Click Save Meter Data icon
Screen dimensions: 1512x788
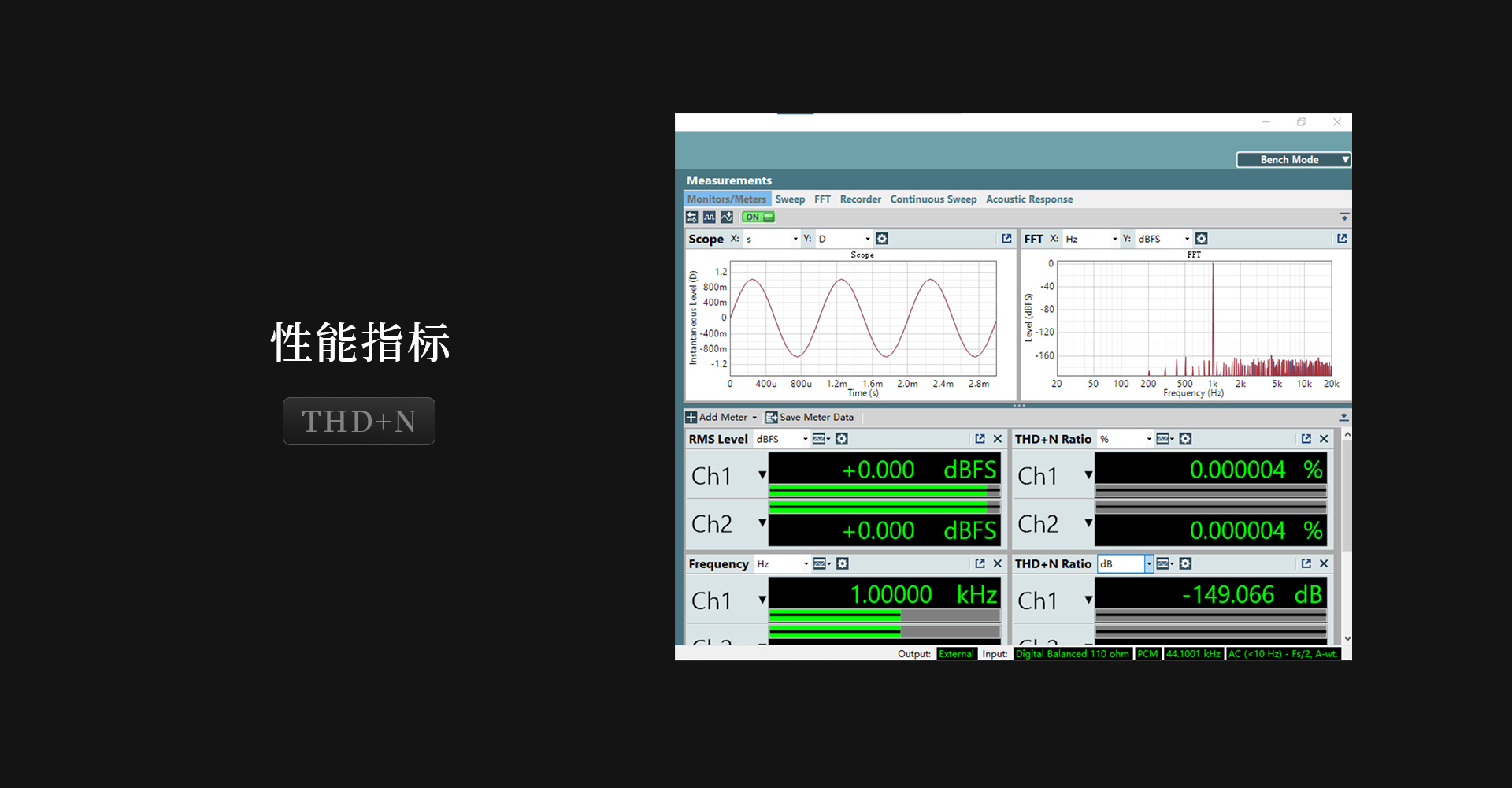click(772, 418)
